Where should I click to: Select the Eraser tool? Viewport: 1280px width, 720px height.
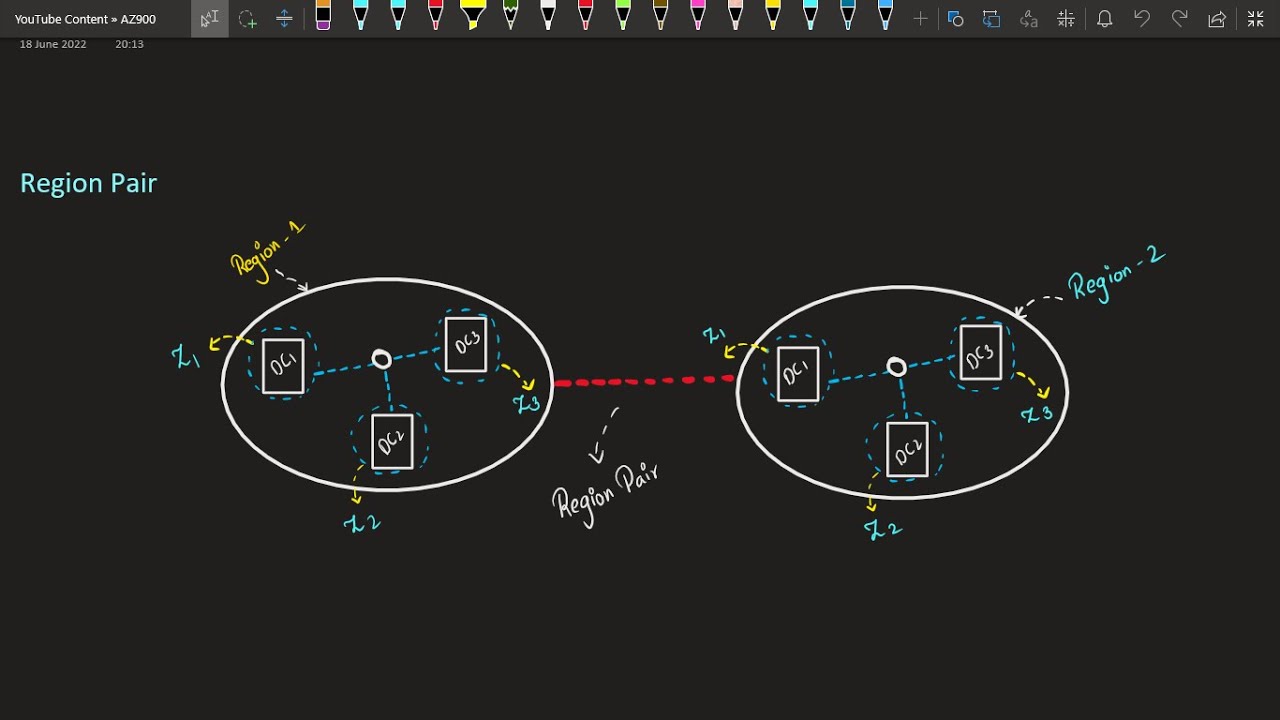pos(323,16)
